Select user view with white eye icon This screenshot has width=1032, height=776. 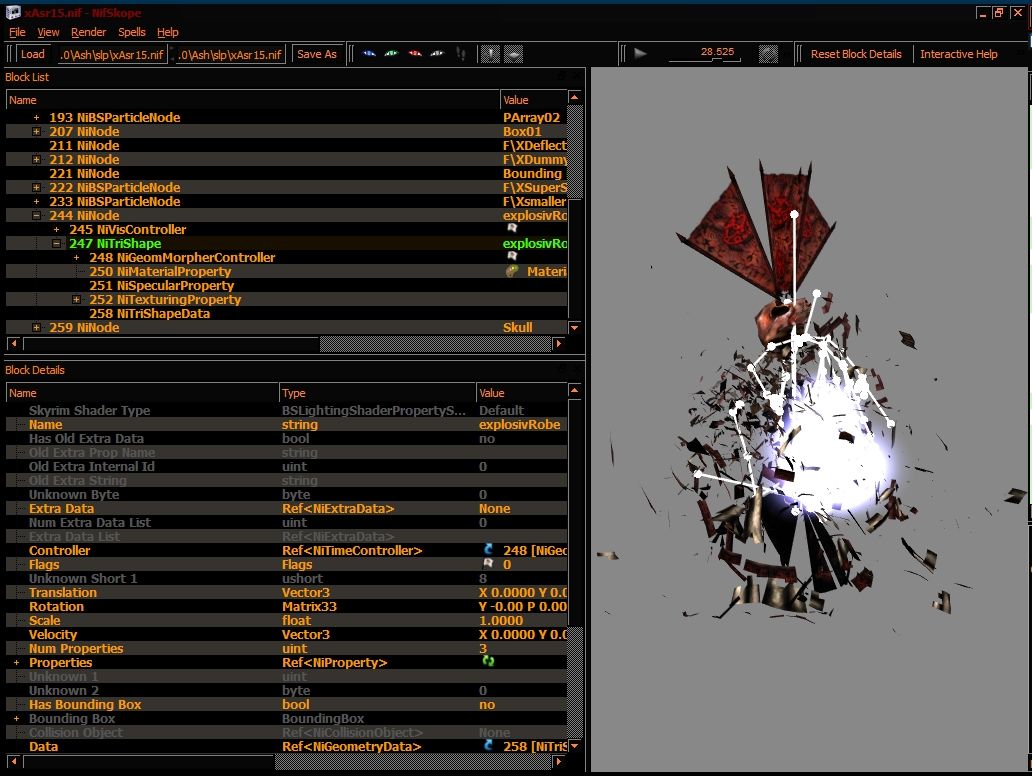point(437,54)
